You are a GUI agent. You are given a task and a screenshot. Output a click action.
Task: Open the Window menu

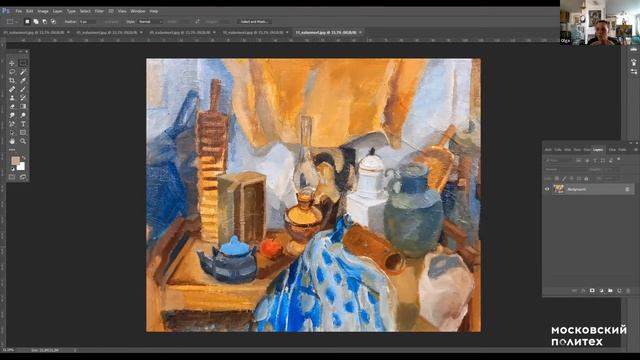(x=138, y=11)
